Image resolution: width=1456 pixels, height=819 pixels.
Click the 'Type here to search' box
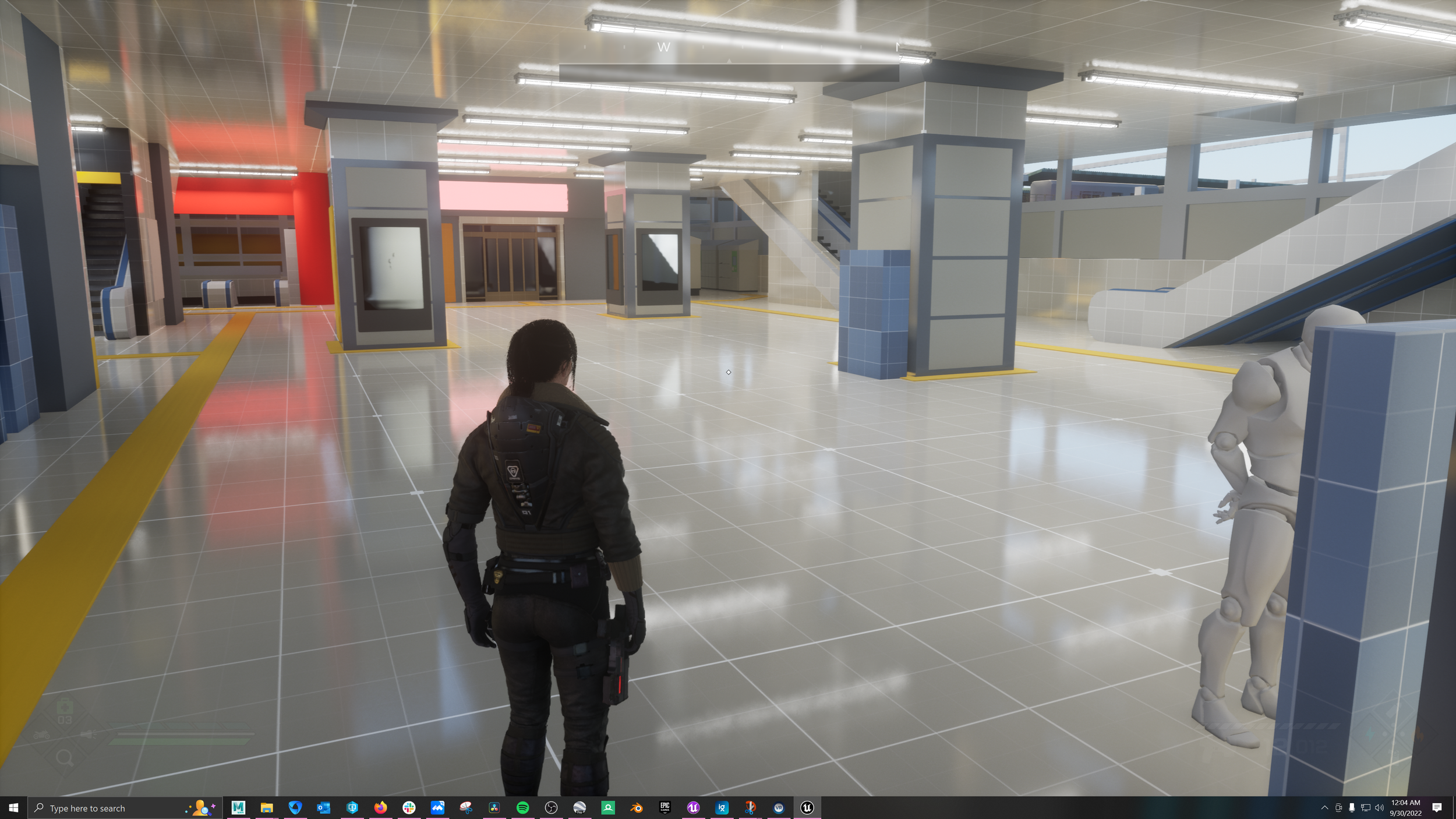coord(125,808)
